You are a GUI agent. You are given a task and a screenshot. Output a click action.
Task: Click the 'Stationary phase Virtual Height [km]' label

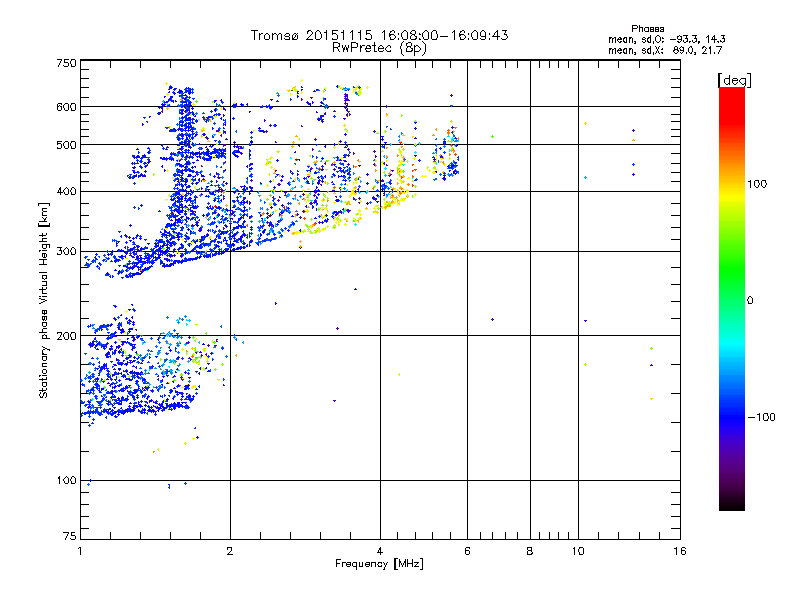click(44, 300)
